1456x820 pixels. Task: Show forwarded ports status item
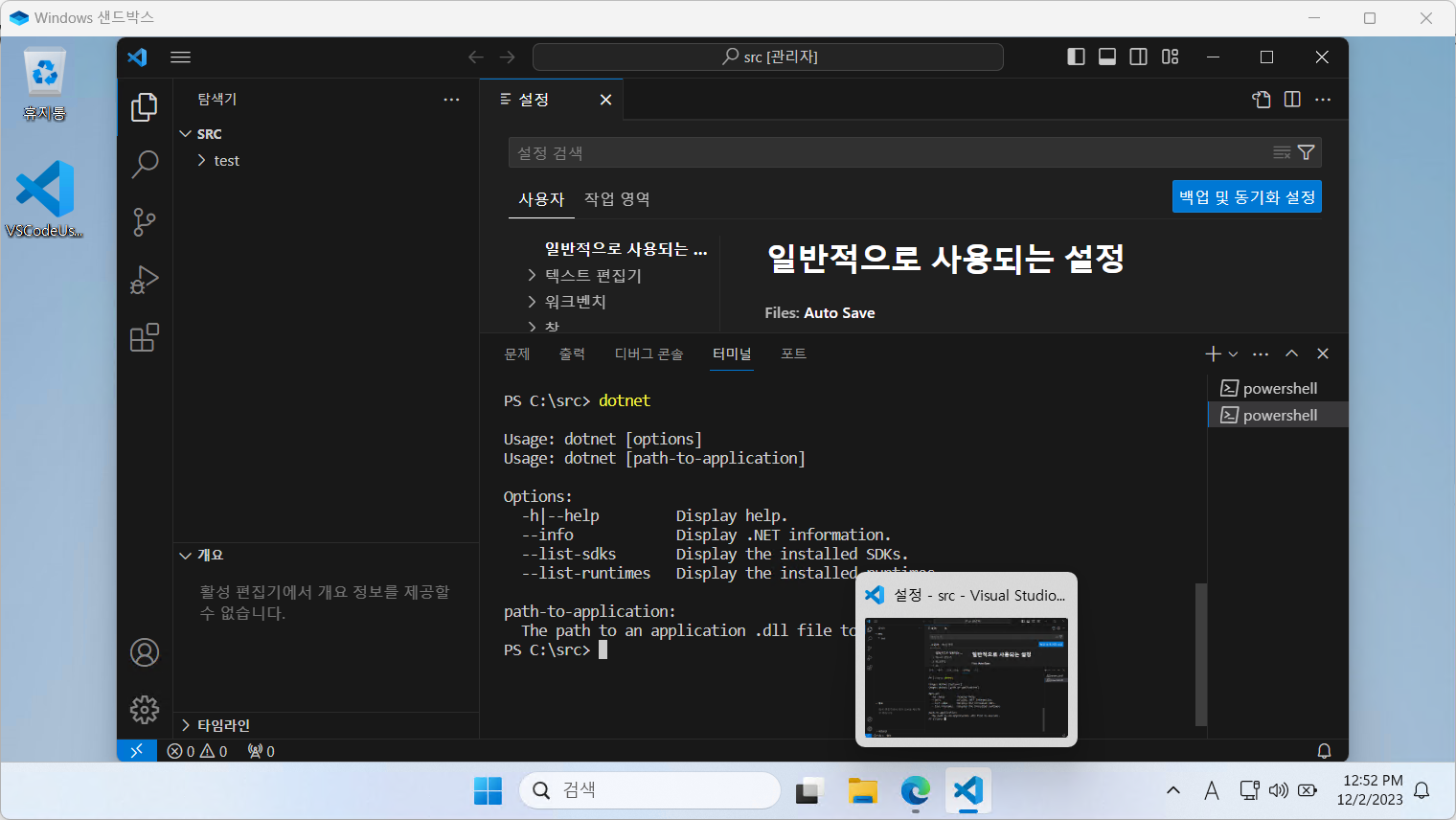pos(262,751)
